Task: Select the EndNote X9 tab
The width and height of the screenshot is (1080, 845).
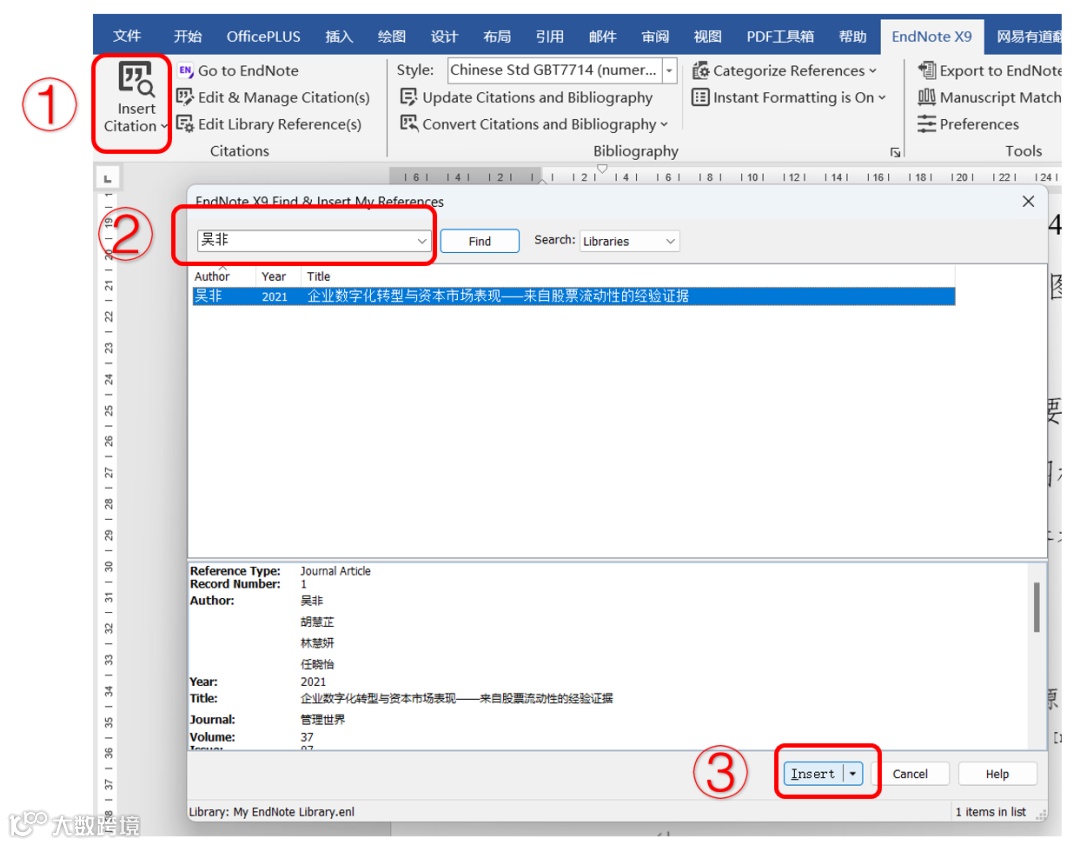Action: tap(931, 36)
